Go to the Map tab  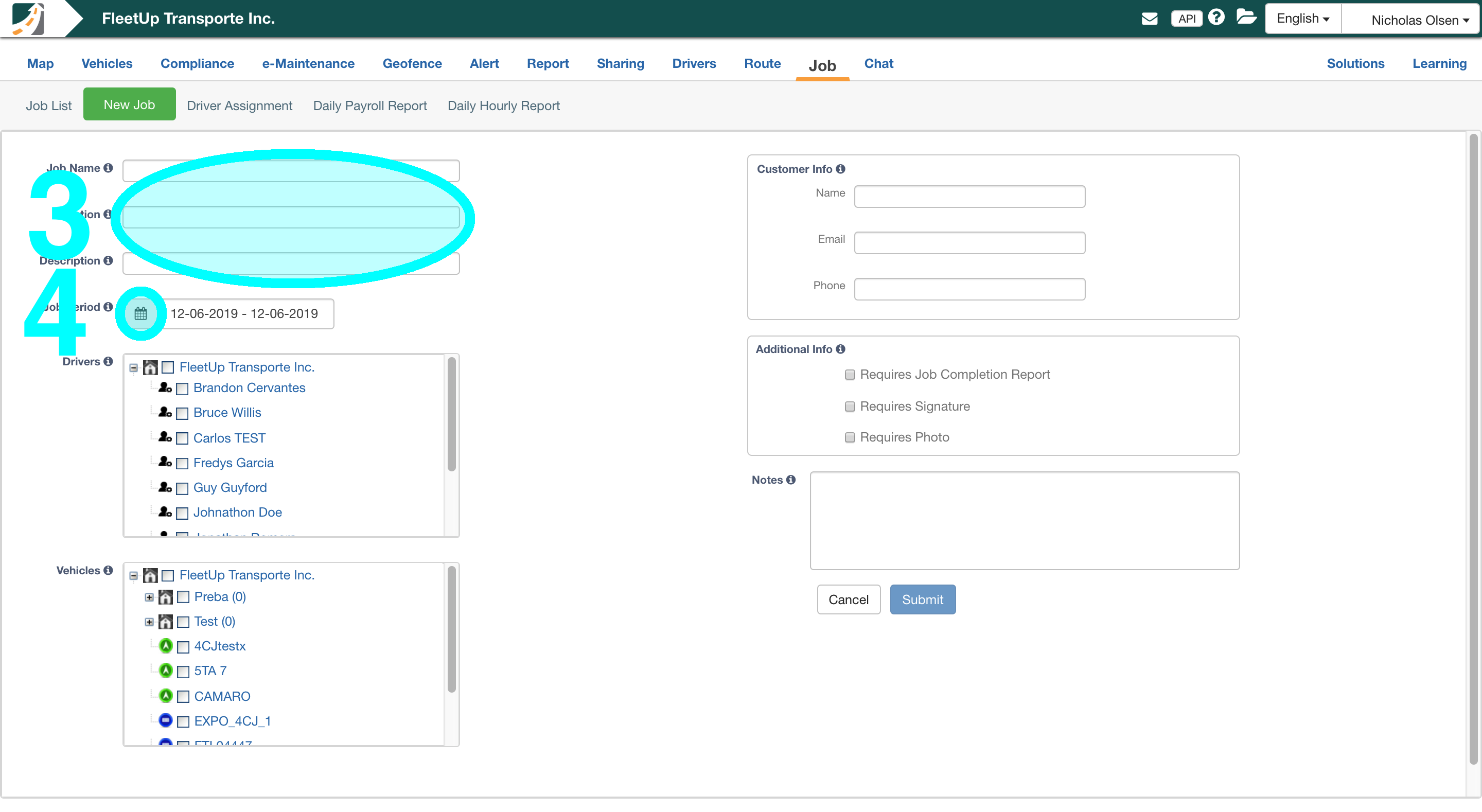[x=40, y=63]
